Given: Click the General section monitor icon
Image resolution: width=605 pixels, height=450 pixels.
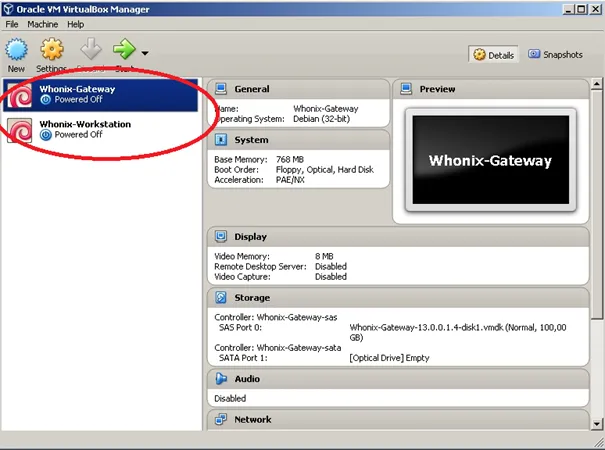Looking at the screenshot, I should [221, 89].
